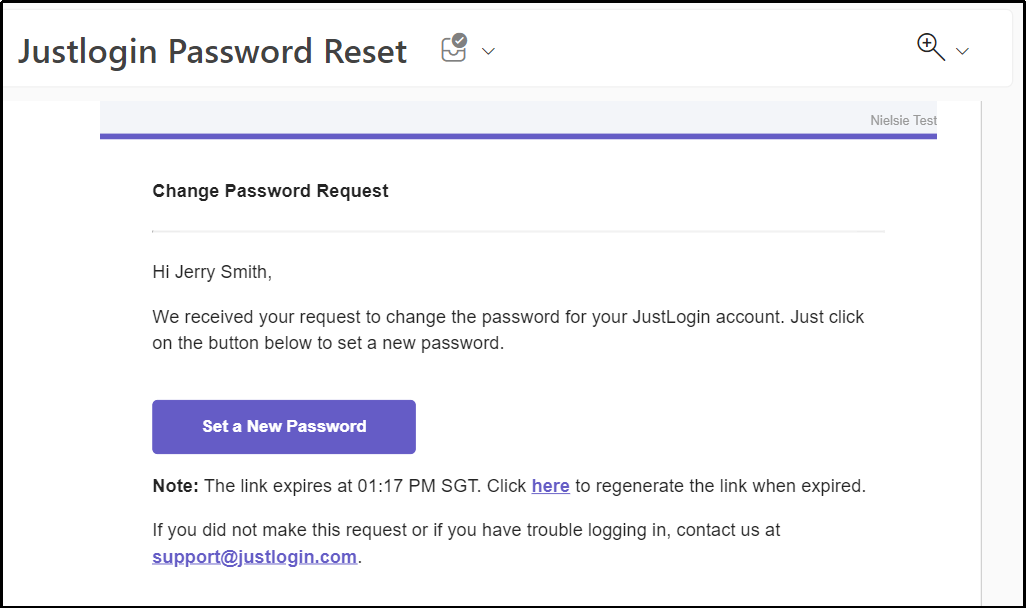Click the purple divider bar under header
This screenshot has height=608, width=1026.
click(518, 136)
